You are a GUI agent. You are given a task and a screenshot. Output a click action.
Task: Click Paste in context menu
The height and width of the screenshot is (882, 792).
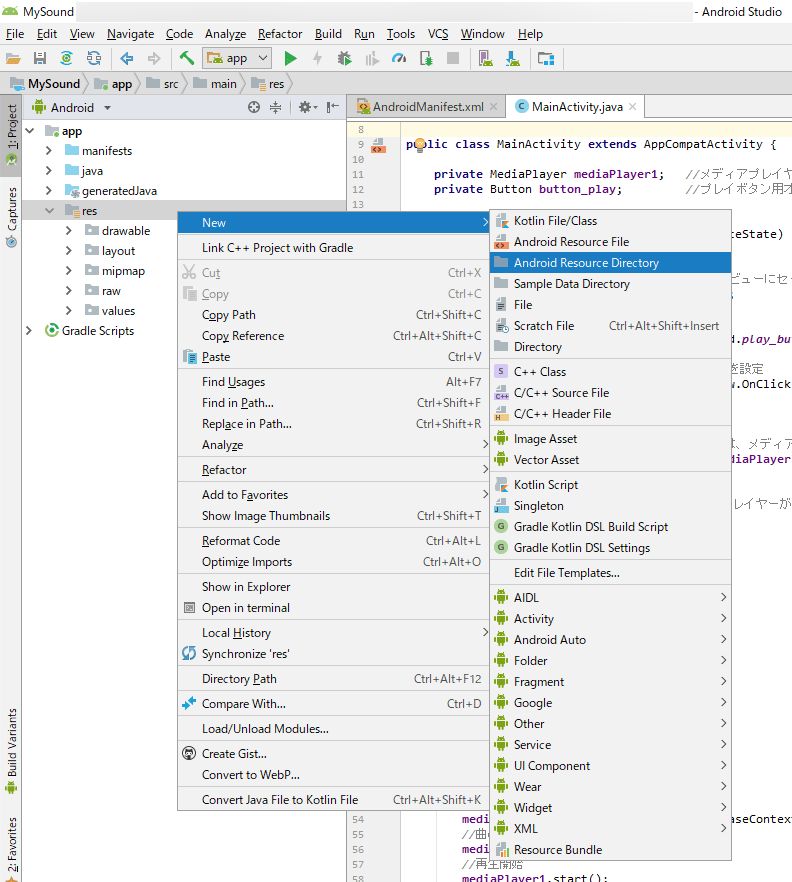click(x=333, y=357)
